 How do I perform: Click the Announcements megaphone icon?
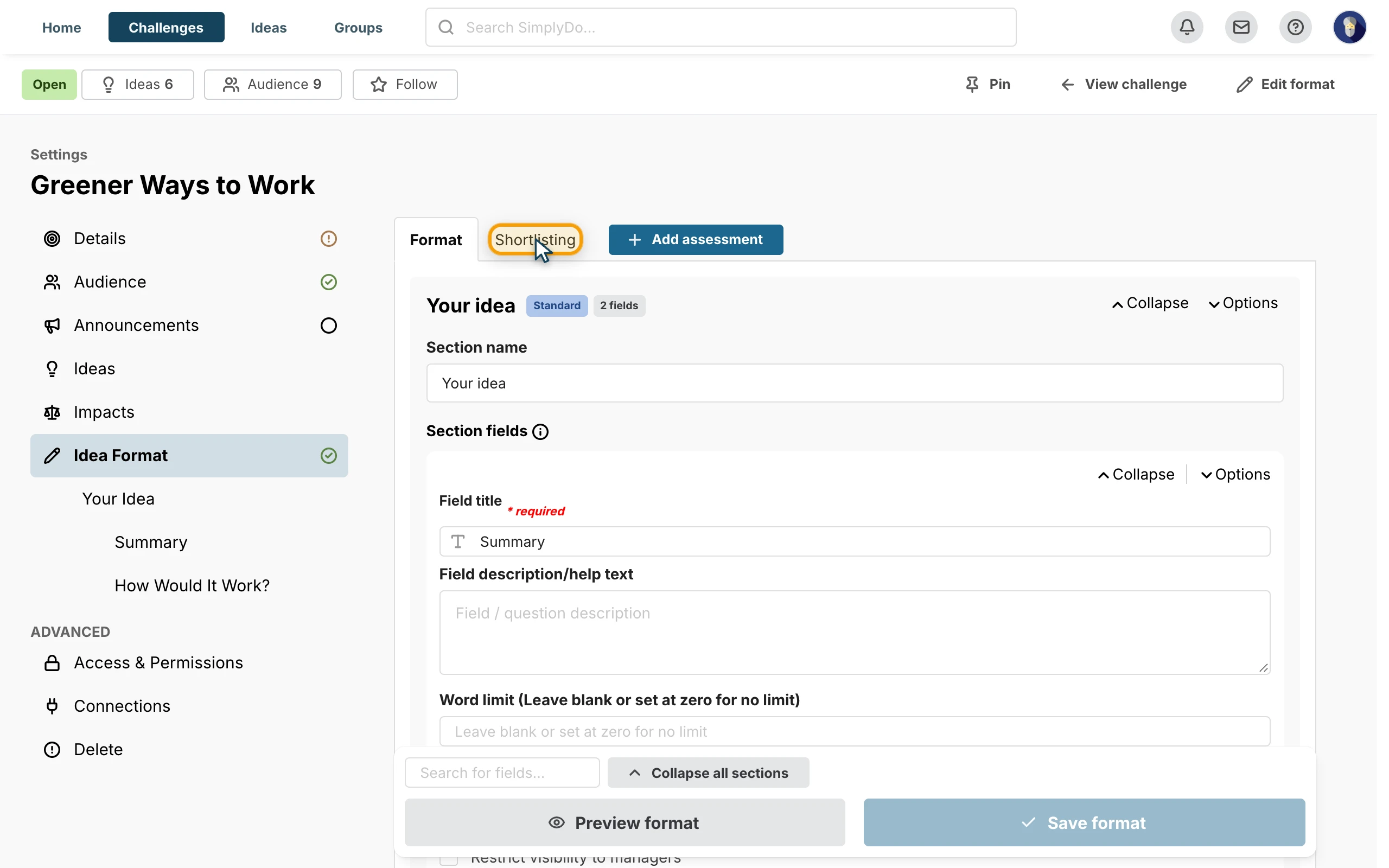52,325
